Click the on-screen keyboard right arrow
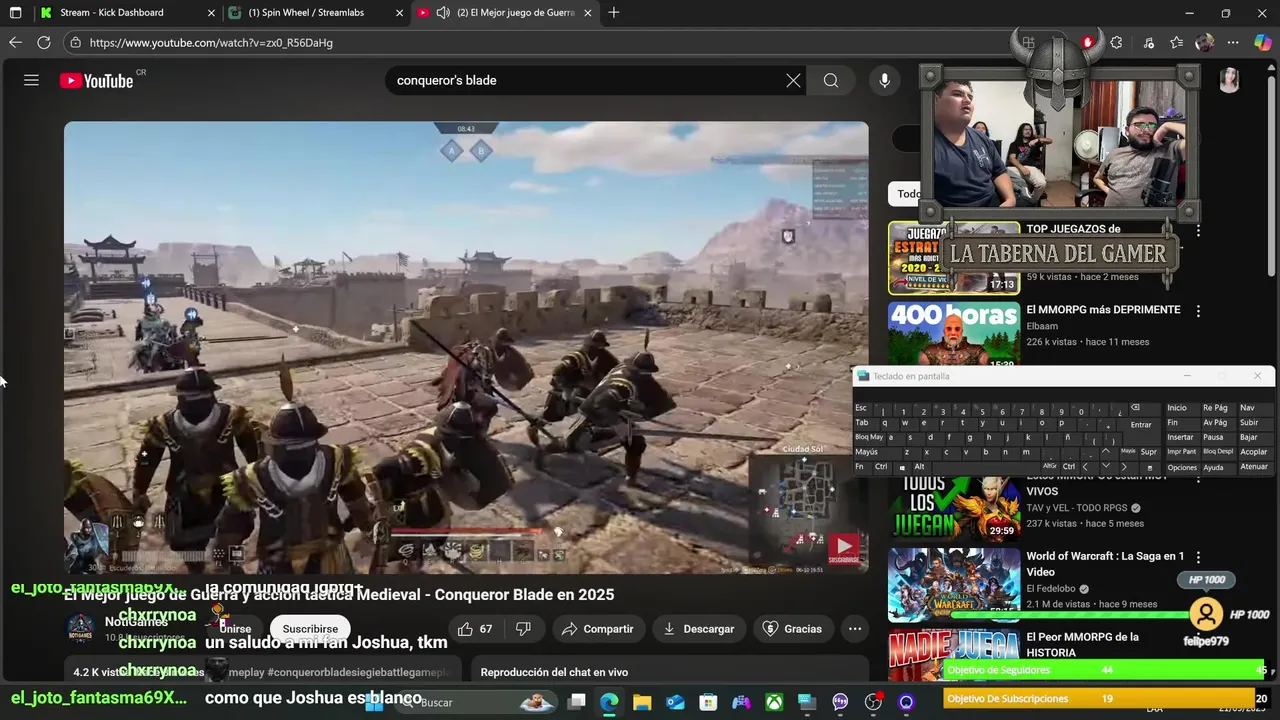The width and height of the screenshot is (1280, 720). [1125, 467]
